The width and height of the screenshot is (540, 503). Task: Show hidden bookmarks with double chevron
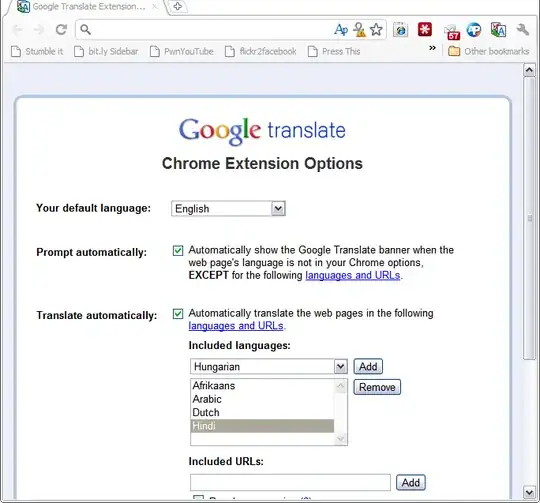pyautogui.click(x=432, y=48)
